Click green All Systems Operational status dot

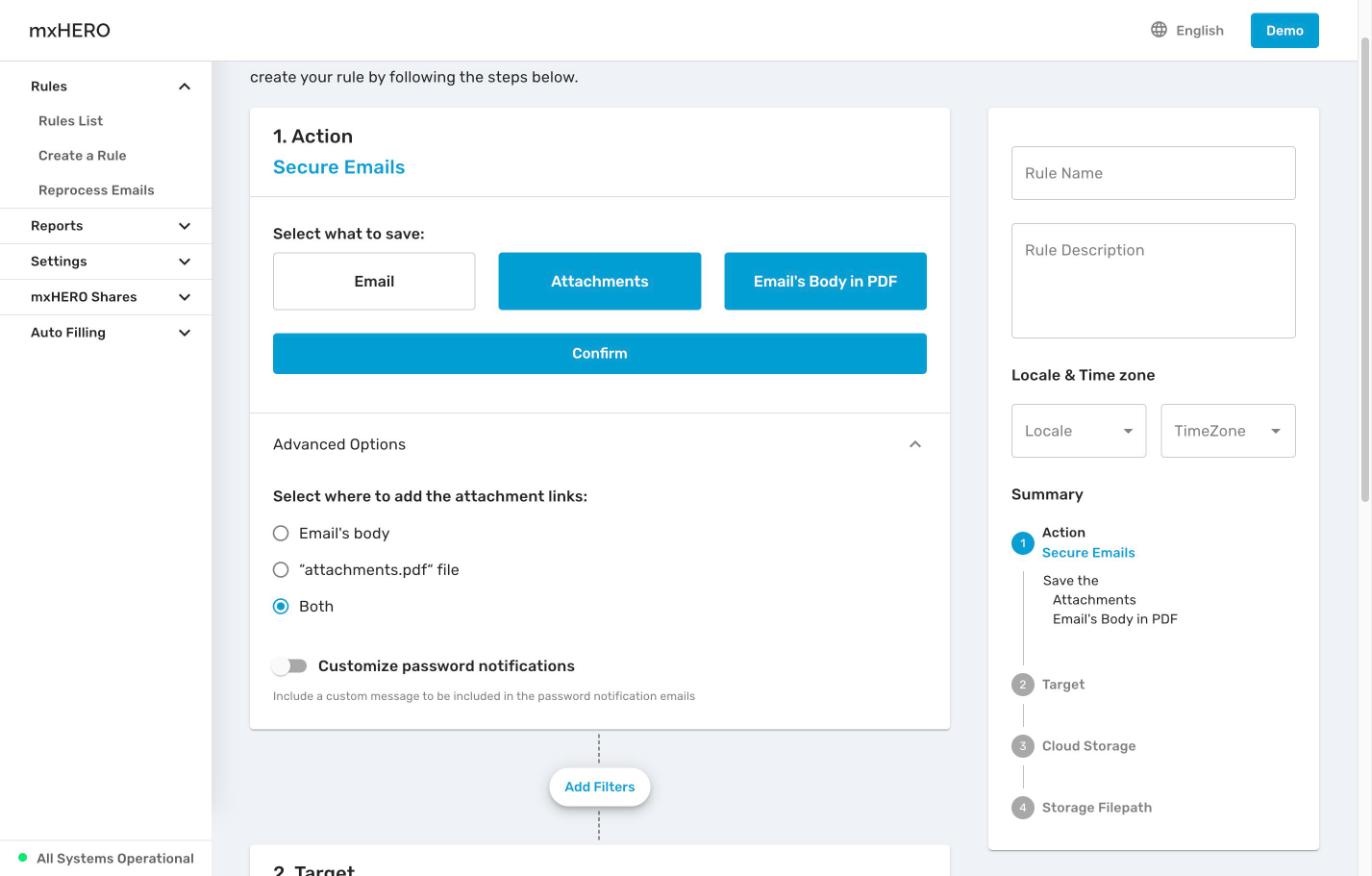pos(23,858)
